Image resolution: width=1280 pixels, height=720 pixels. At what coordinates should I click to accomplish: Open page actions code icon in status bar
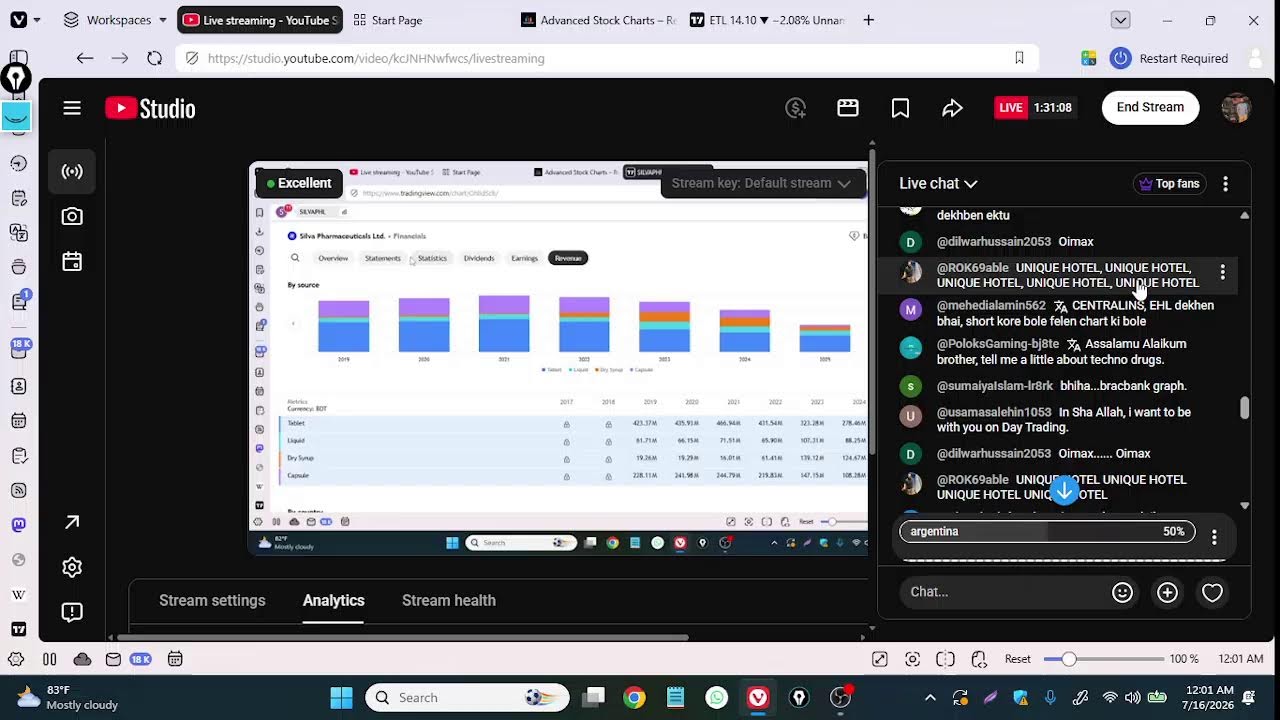click(979, 659)
